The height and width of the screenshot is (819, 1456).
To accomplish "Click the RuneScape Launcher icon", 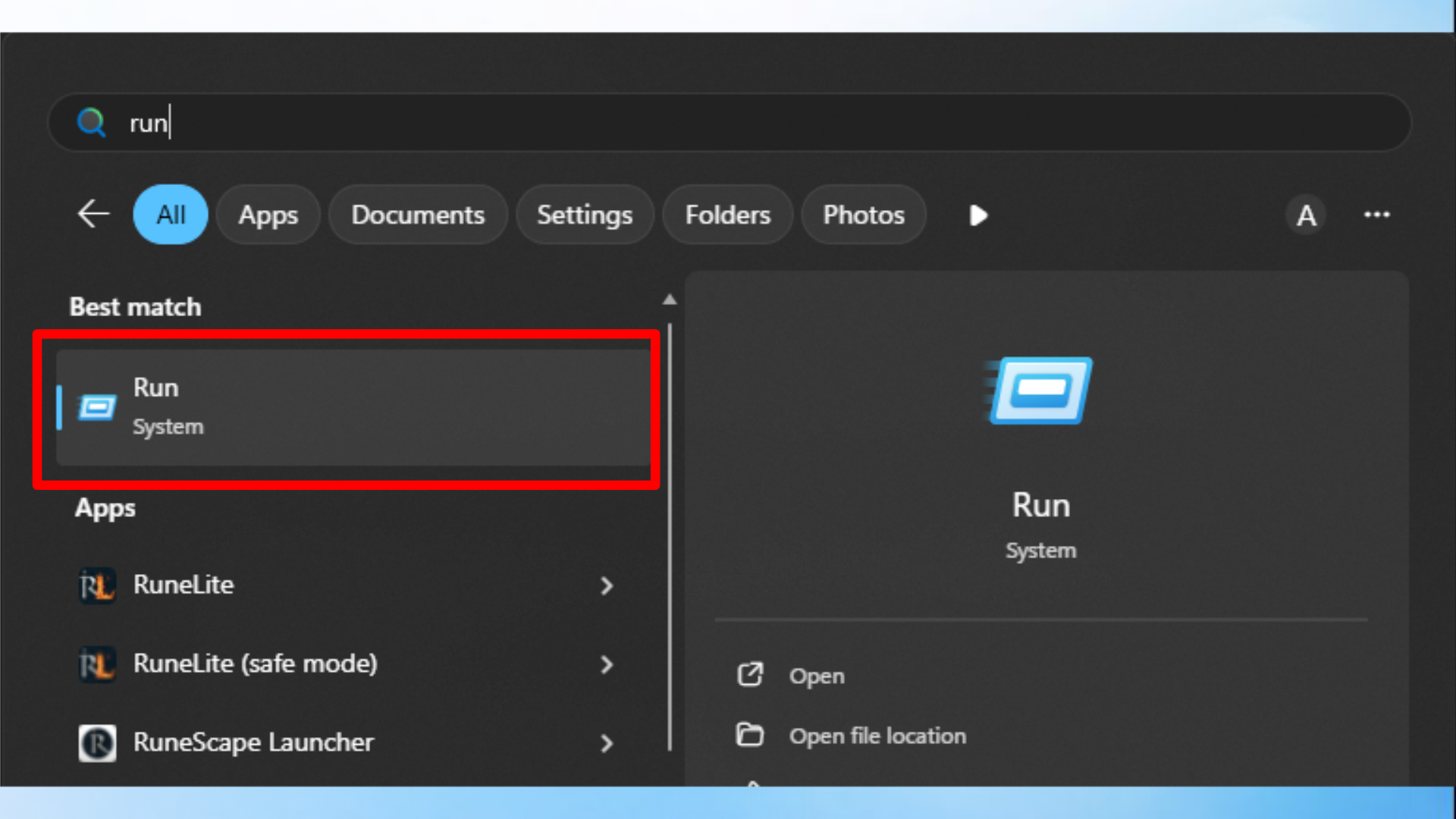I will (x=97, y=743).
